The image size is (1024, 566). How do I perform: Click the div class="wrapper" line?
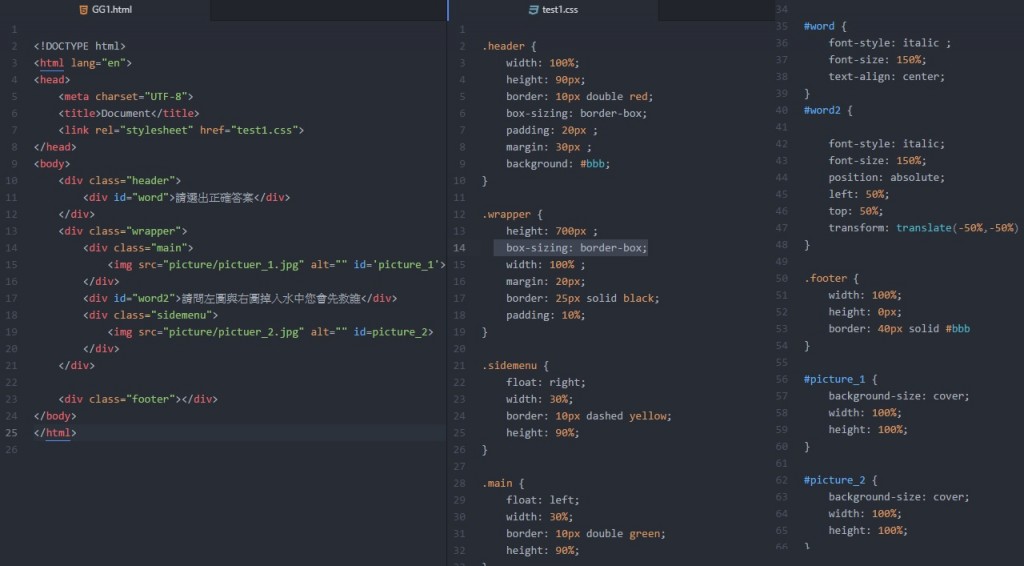point(123,231)
